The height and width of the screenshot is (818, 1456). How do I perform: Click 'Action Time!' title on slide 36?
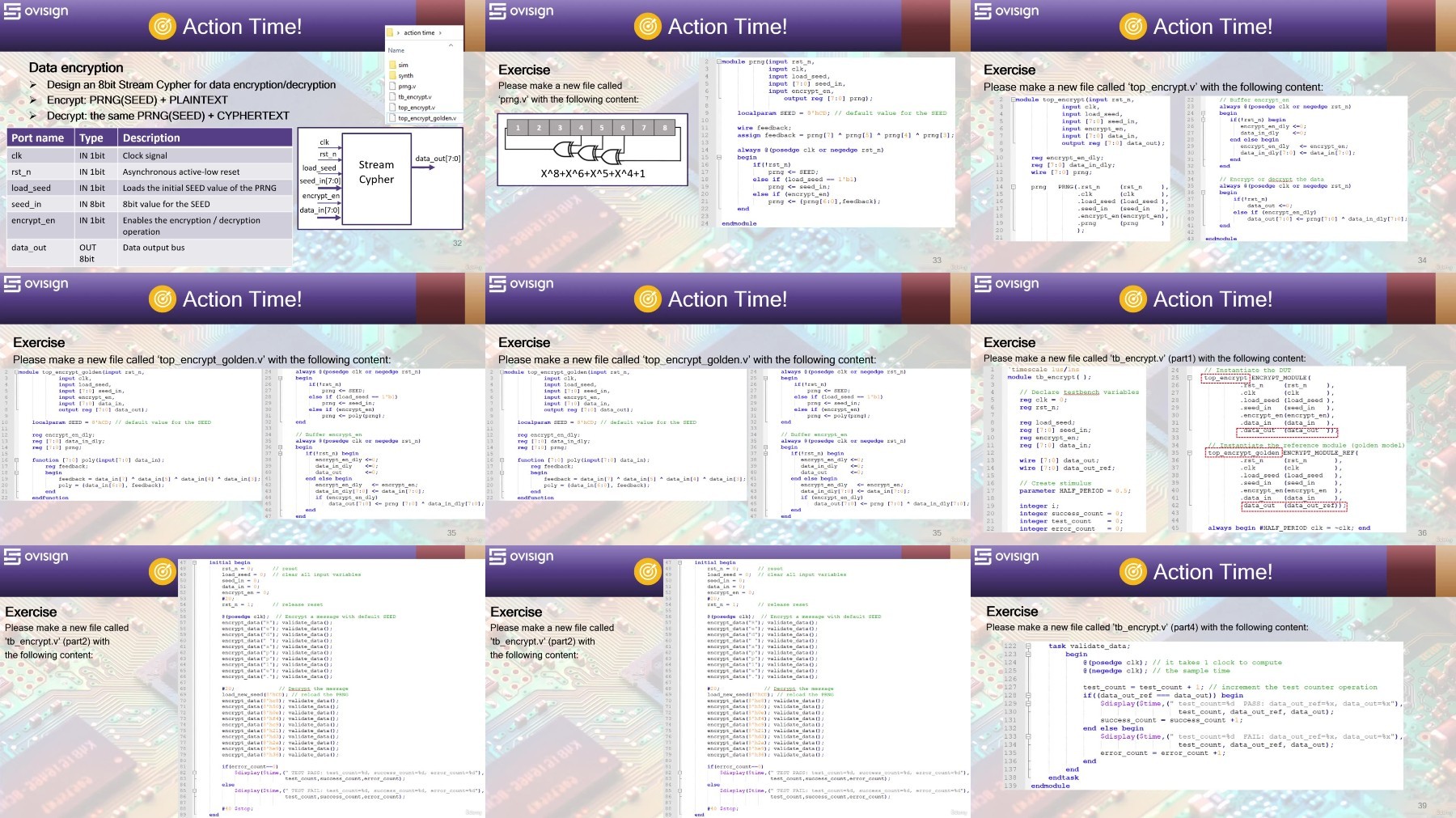click(1213, 299)
